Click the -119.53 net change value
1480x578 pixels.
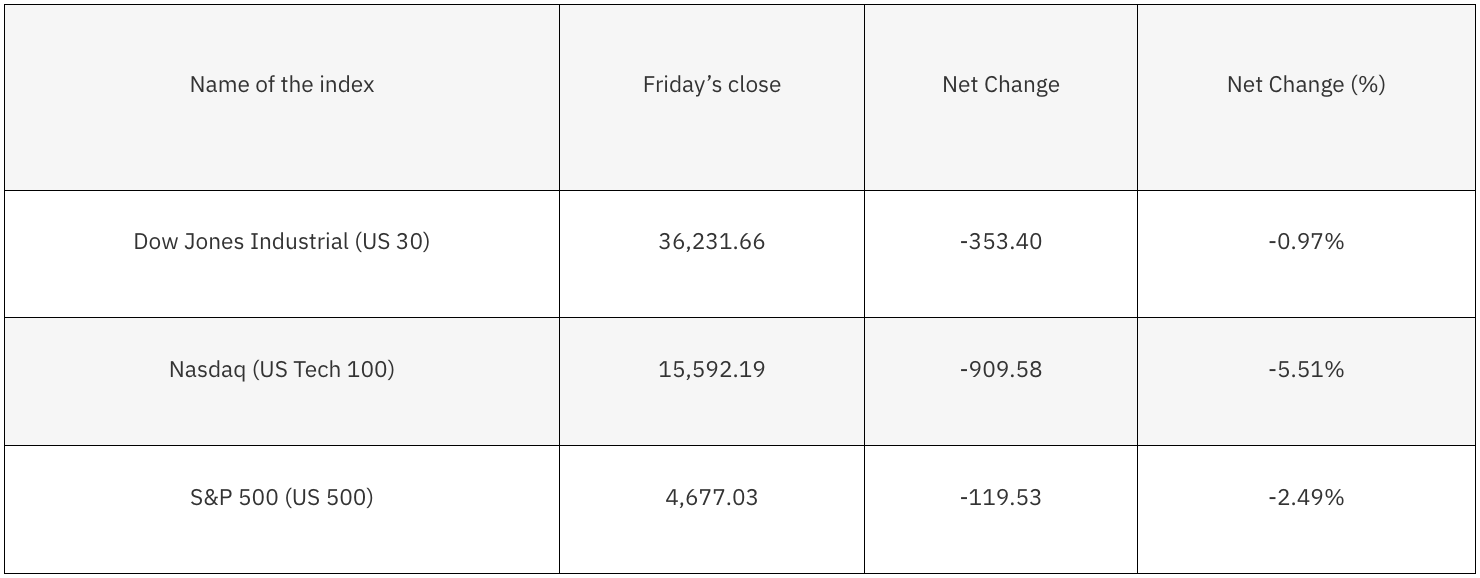pyautogui.click(x=1000, y=498)
